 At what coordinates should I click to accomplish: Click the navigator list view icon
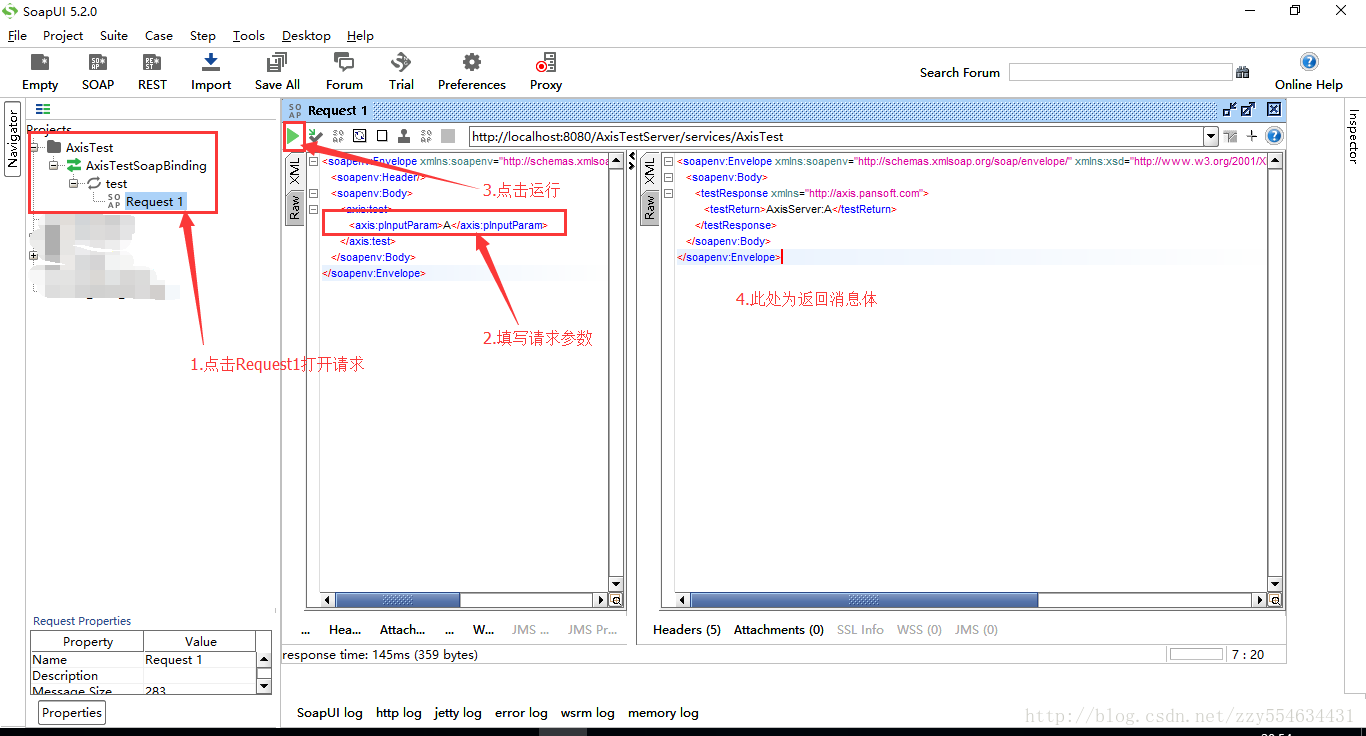point(43,109)
